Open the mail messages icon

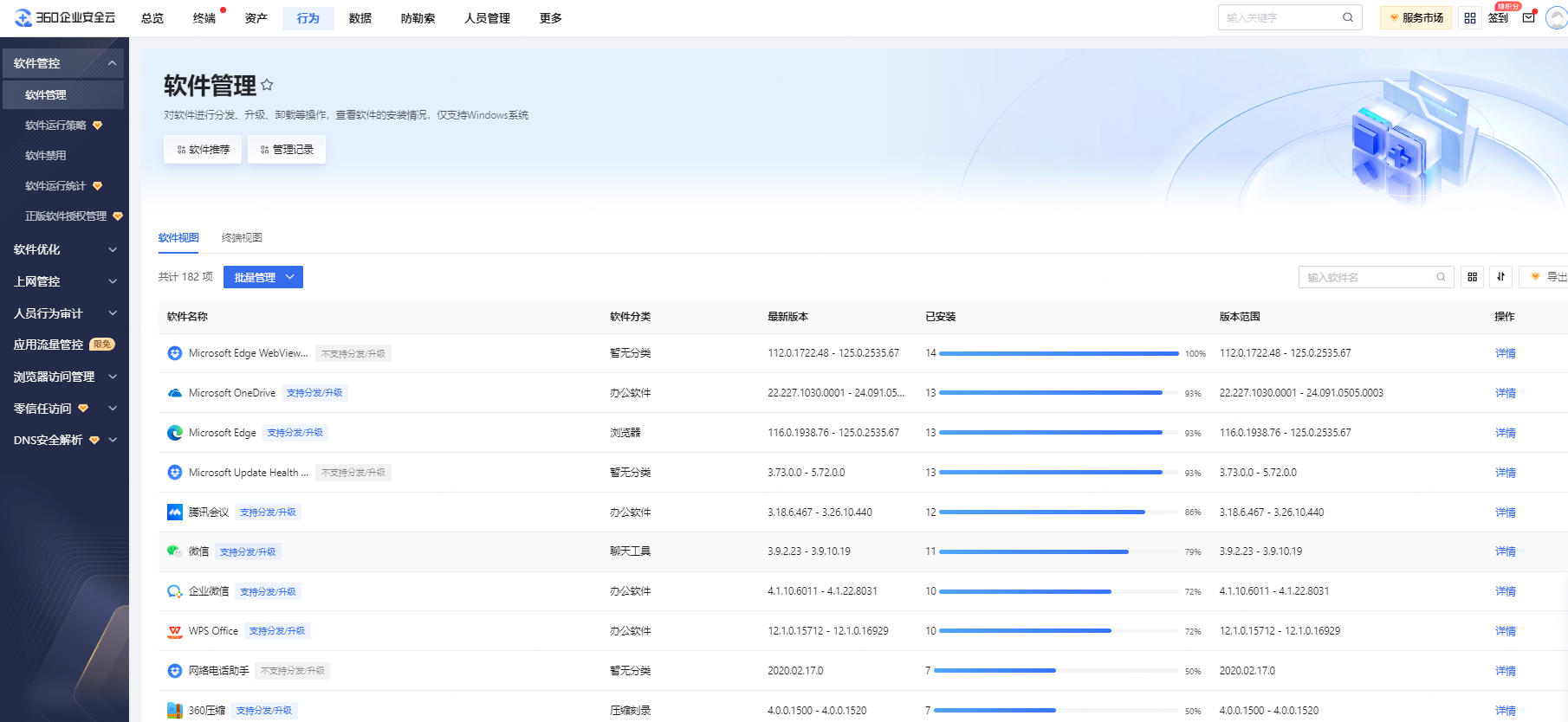(x=1529, y=17)
